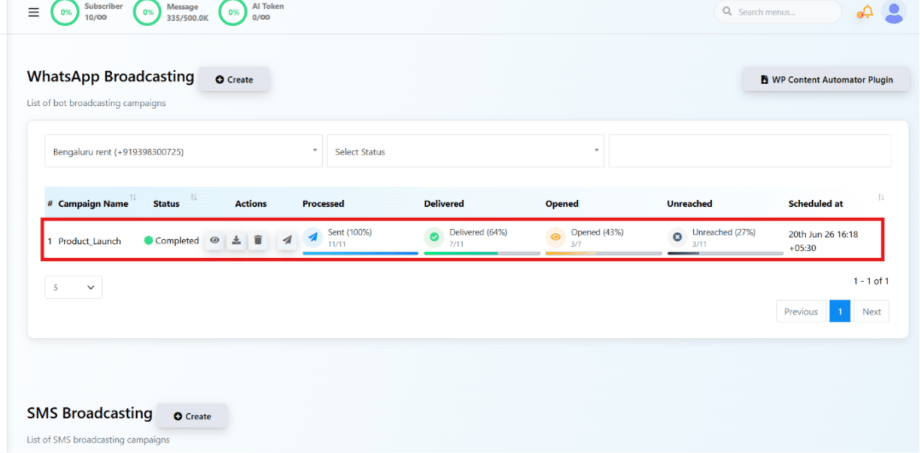
Task: Click the empty campaign search box
Action: point(750,151)
